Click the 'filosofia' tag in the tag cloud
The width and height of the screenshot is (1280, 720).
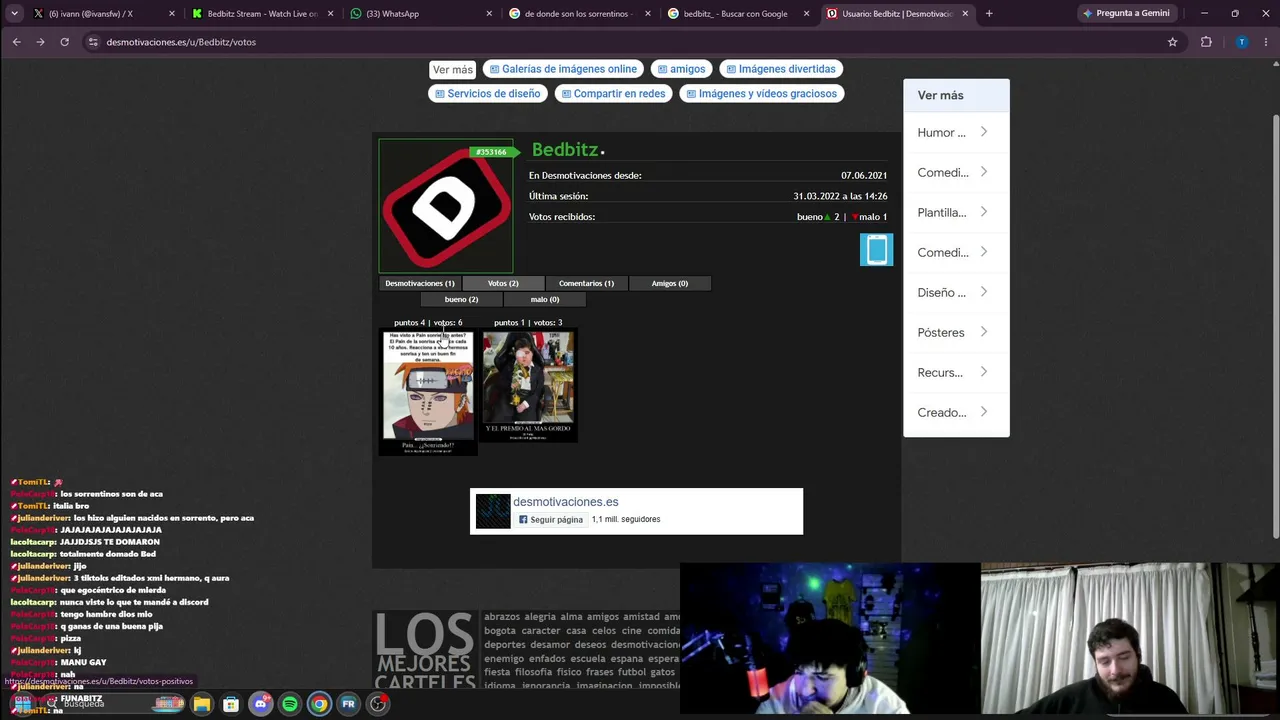(x=533, y=672)
